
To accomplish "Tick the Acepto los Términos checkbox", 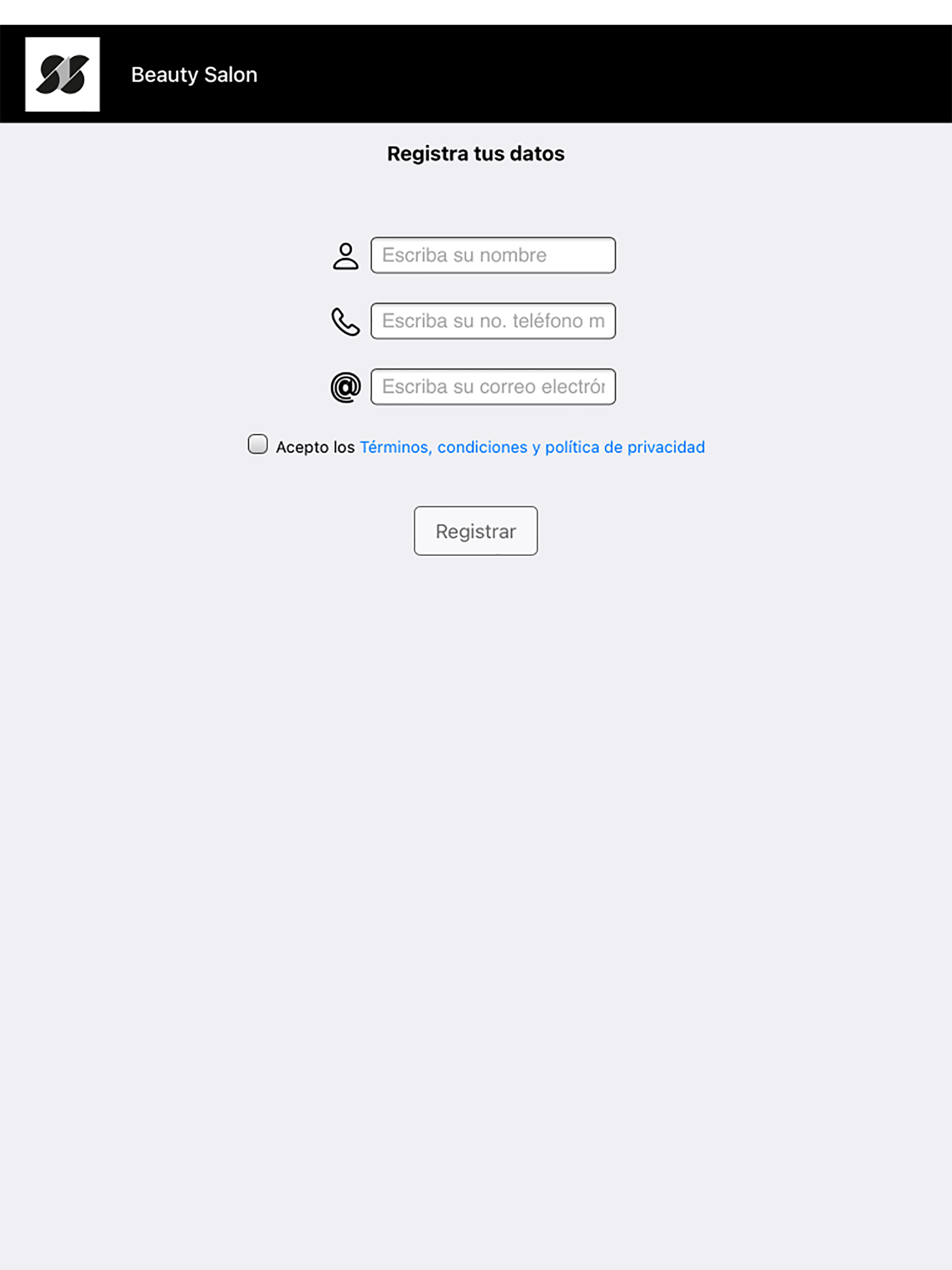I will coord(258,444).
